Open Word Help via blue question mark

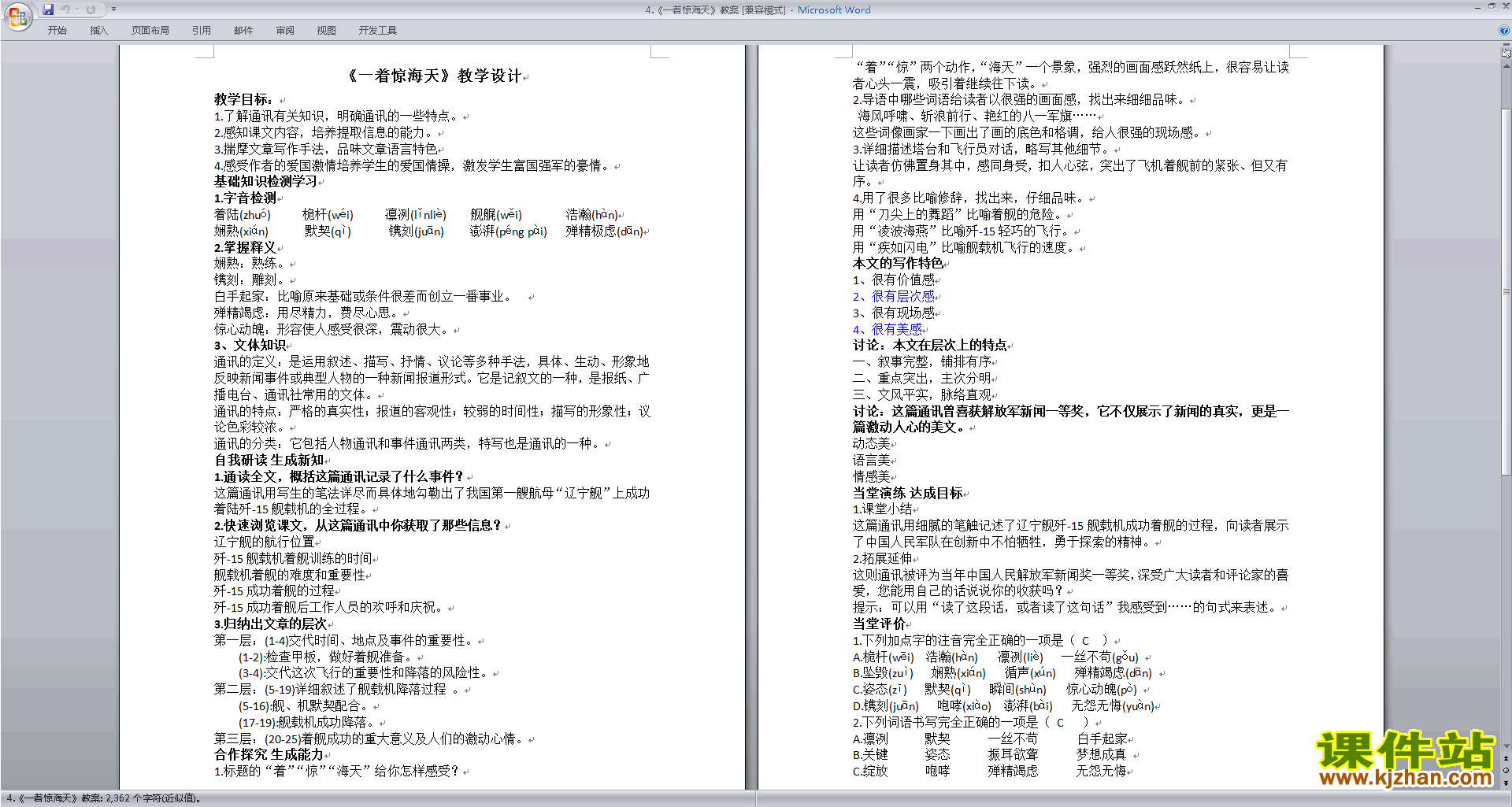click(1504, 30)
